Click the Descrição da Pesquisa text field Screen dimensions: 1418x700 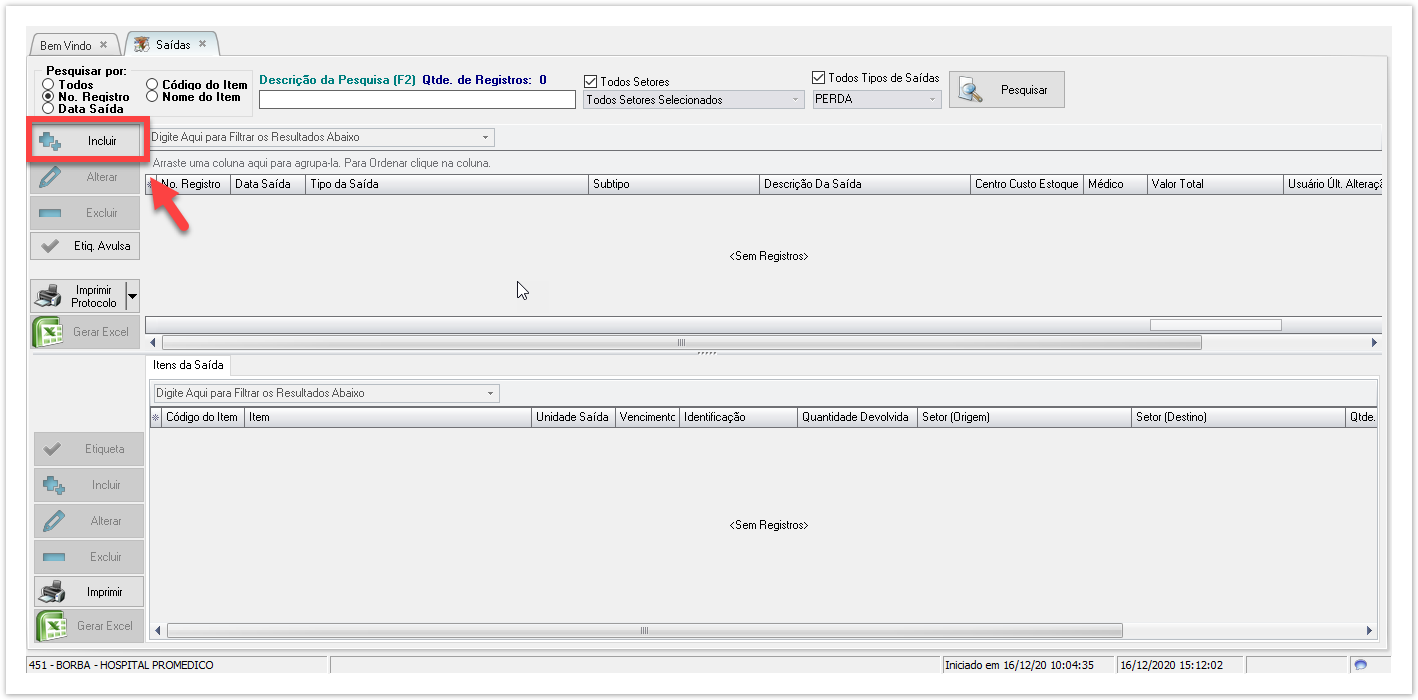tap(417, 100)
